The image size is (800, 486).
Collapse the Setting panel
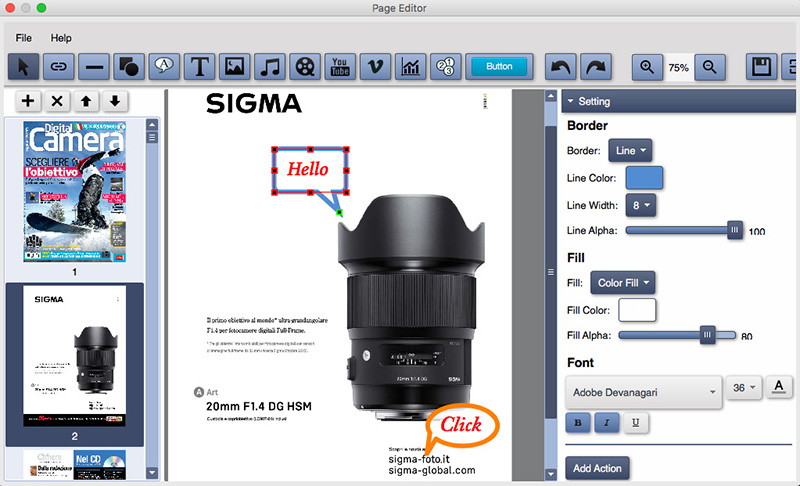click(x=570, y=101)
